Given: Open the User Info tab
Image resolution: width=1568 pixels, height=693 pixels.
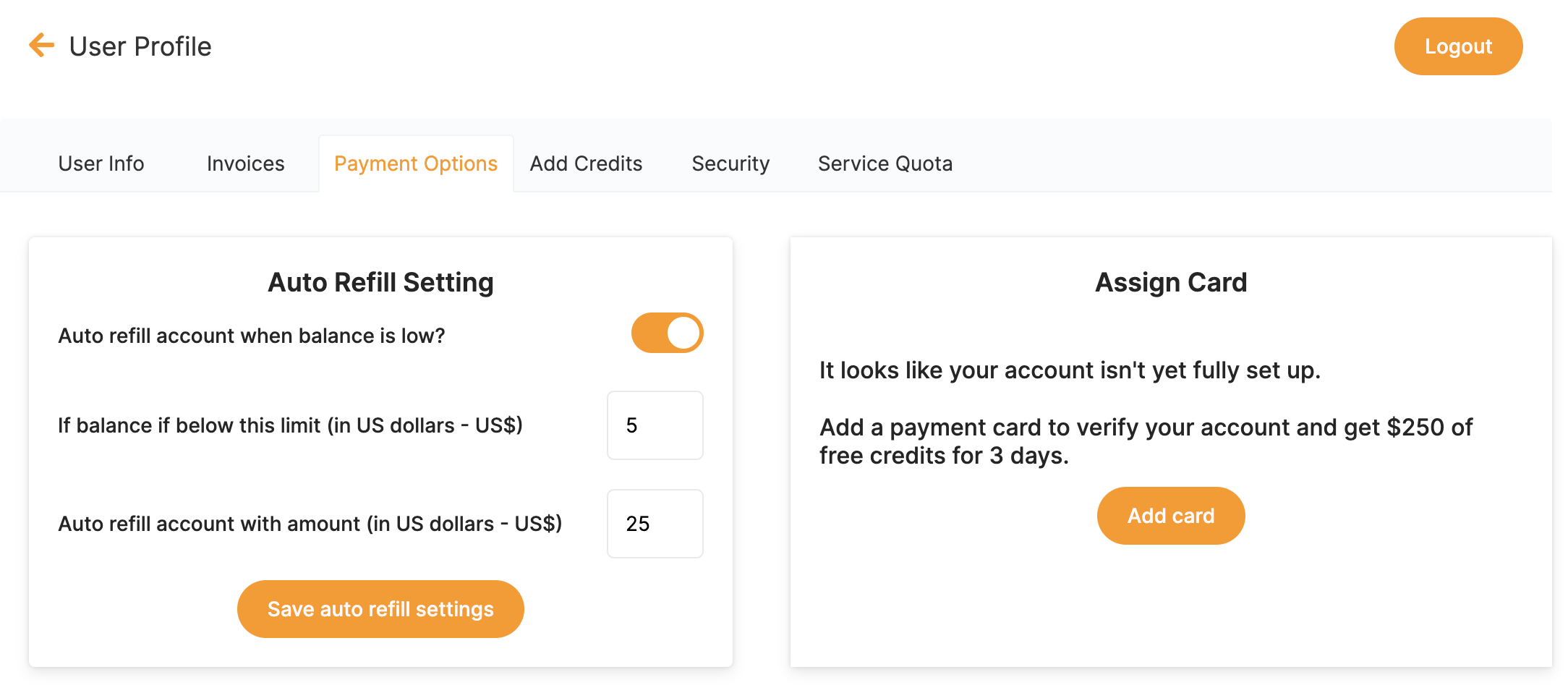Looking at the screenshot, I should [x=101, y=163].
